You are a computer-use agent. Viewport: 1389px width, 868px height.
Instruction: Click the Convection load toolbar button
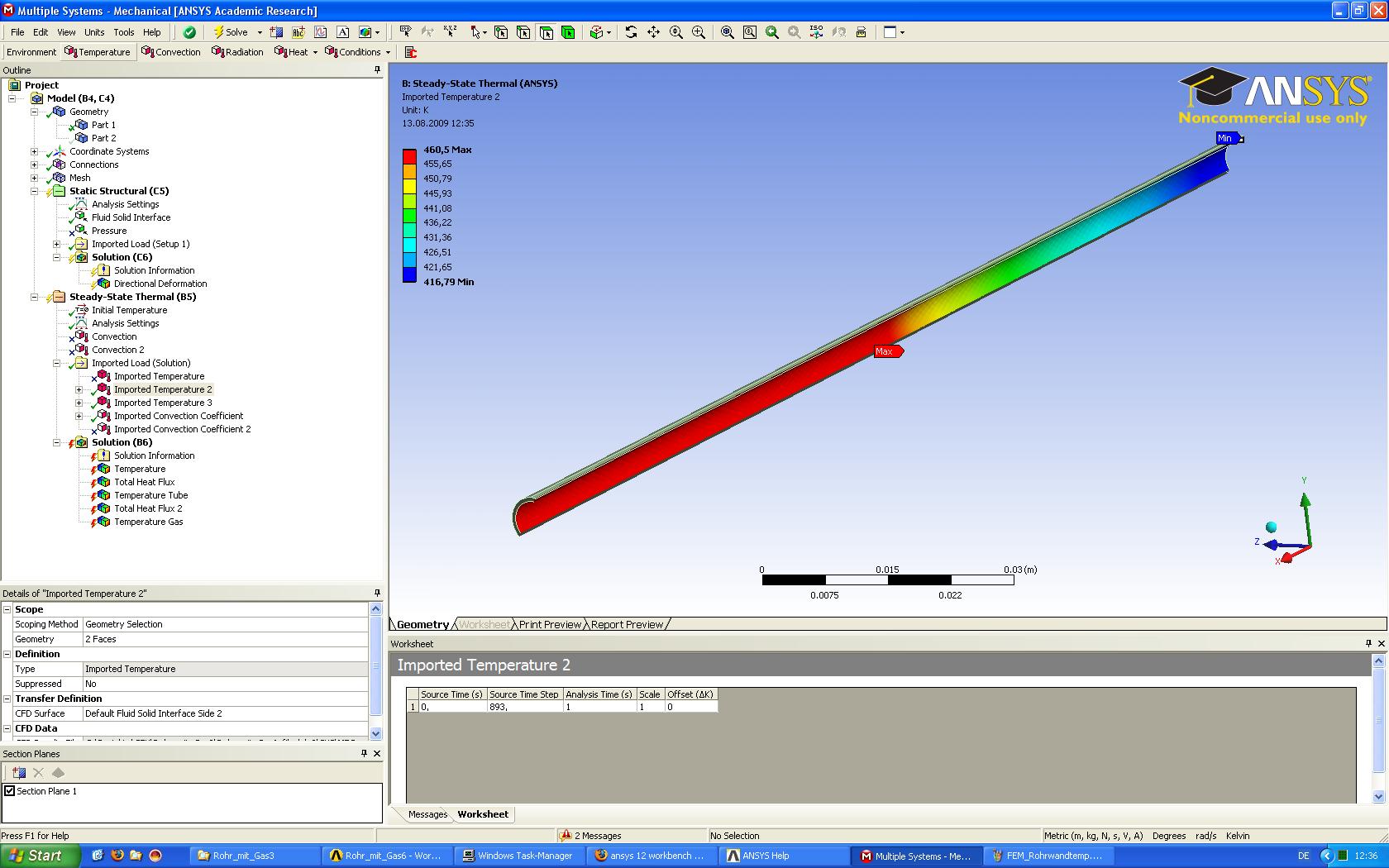[171, 52]
